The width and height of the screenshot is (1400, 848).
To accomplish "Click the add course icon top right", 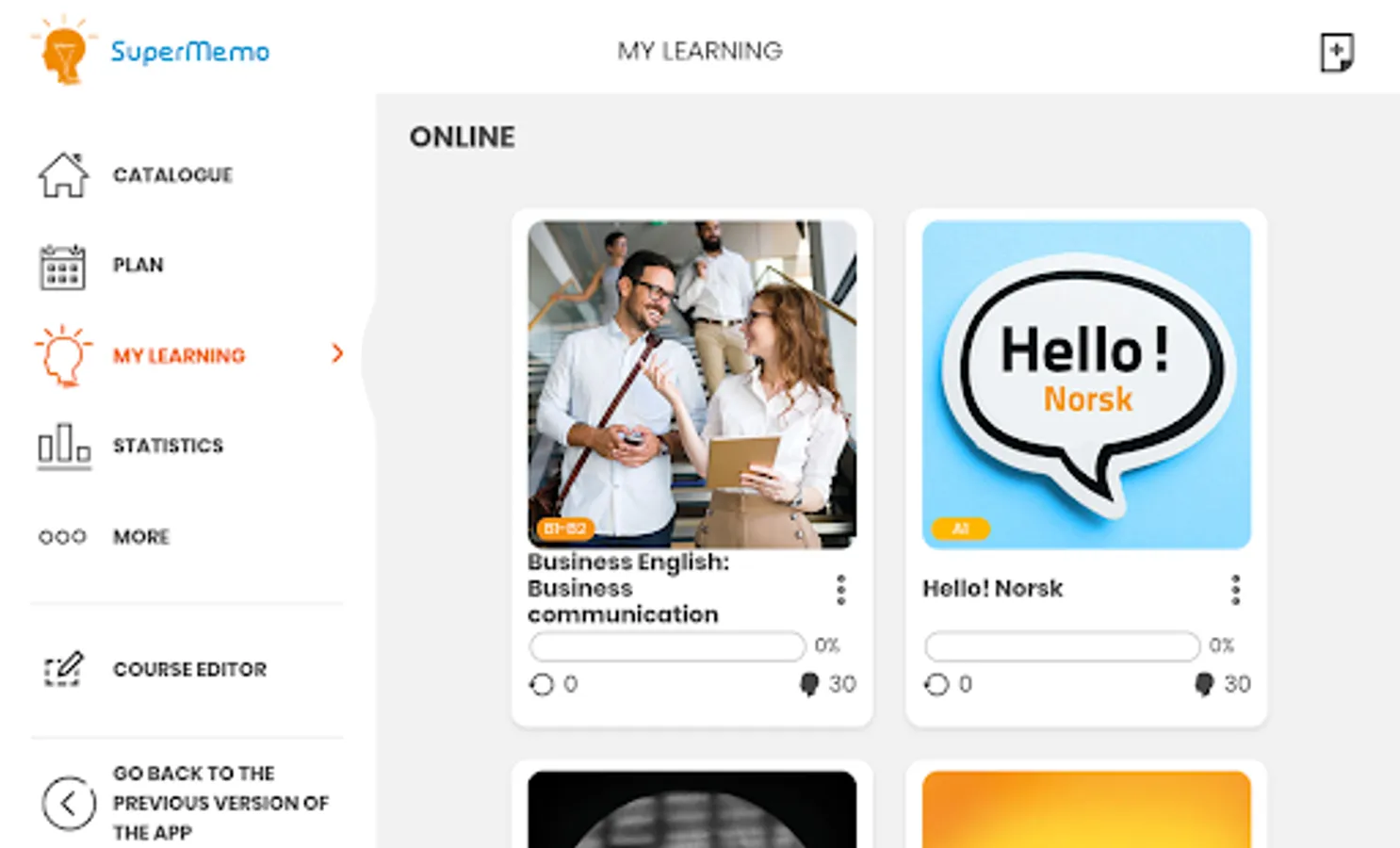I will [x=1336, y=52].
